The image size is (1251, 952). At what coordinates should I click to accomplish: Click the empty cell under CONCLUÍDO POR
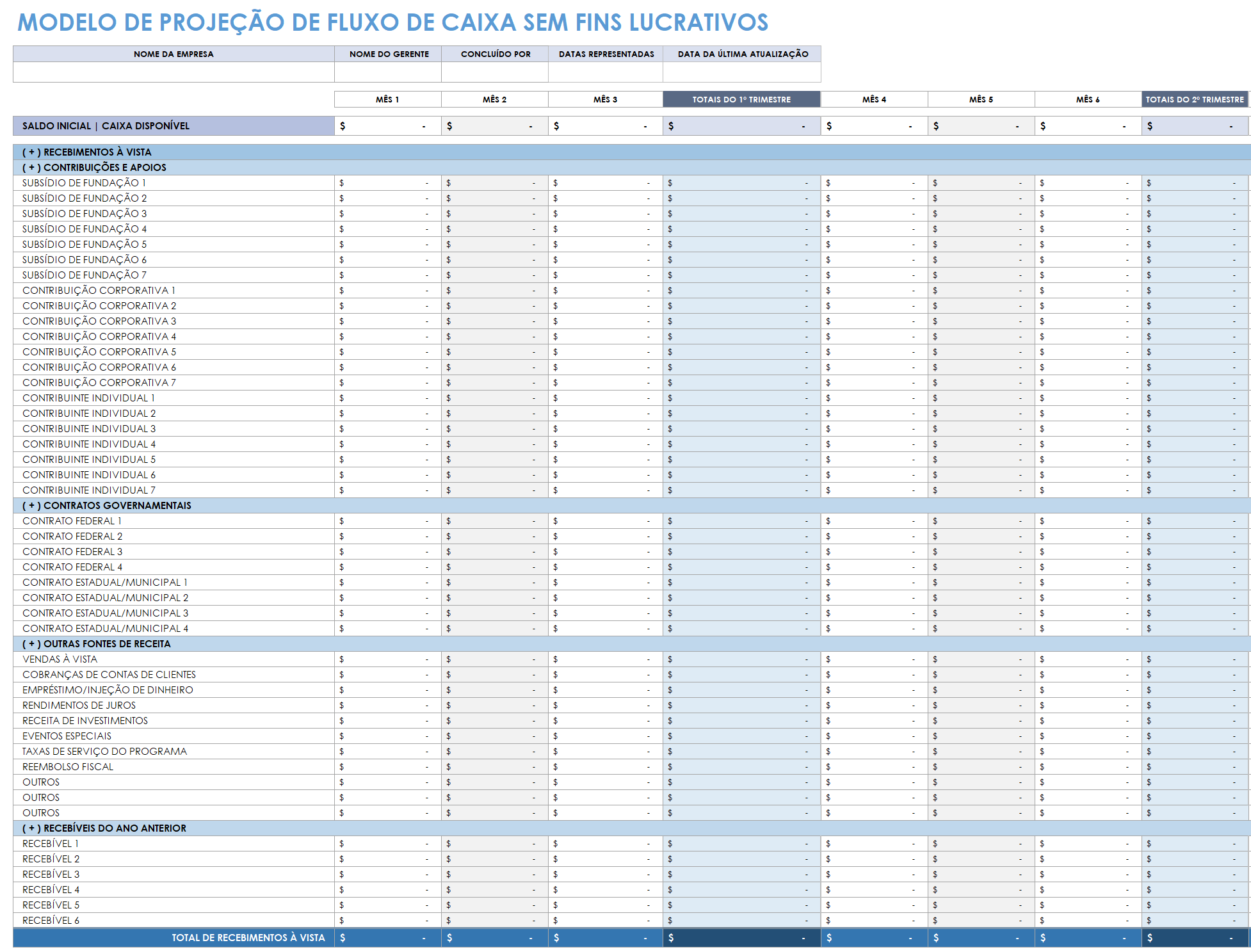[495, 72]
